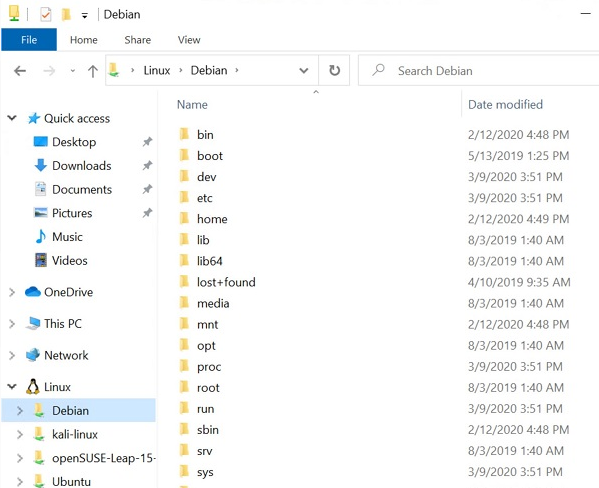Select the media folder icon
This screenshot has width=599, height=488.
coord(184,303)
